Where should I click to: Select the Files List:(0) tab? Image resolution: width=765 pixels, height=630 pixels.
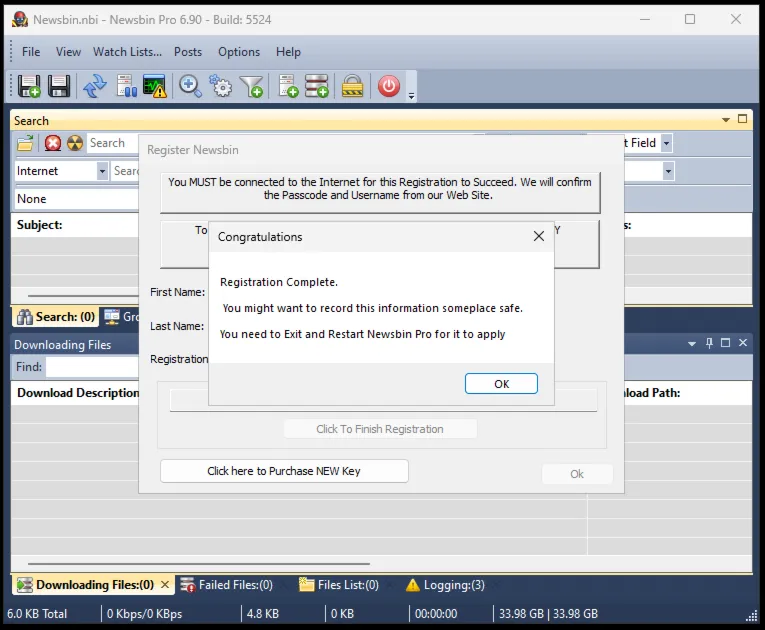[x=339, y=585]
